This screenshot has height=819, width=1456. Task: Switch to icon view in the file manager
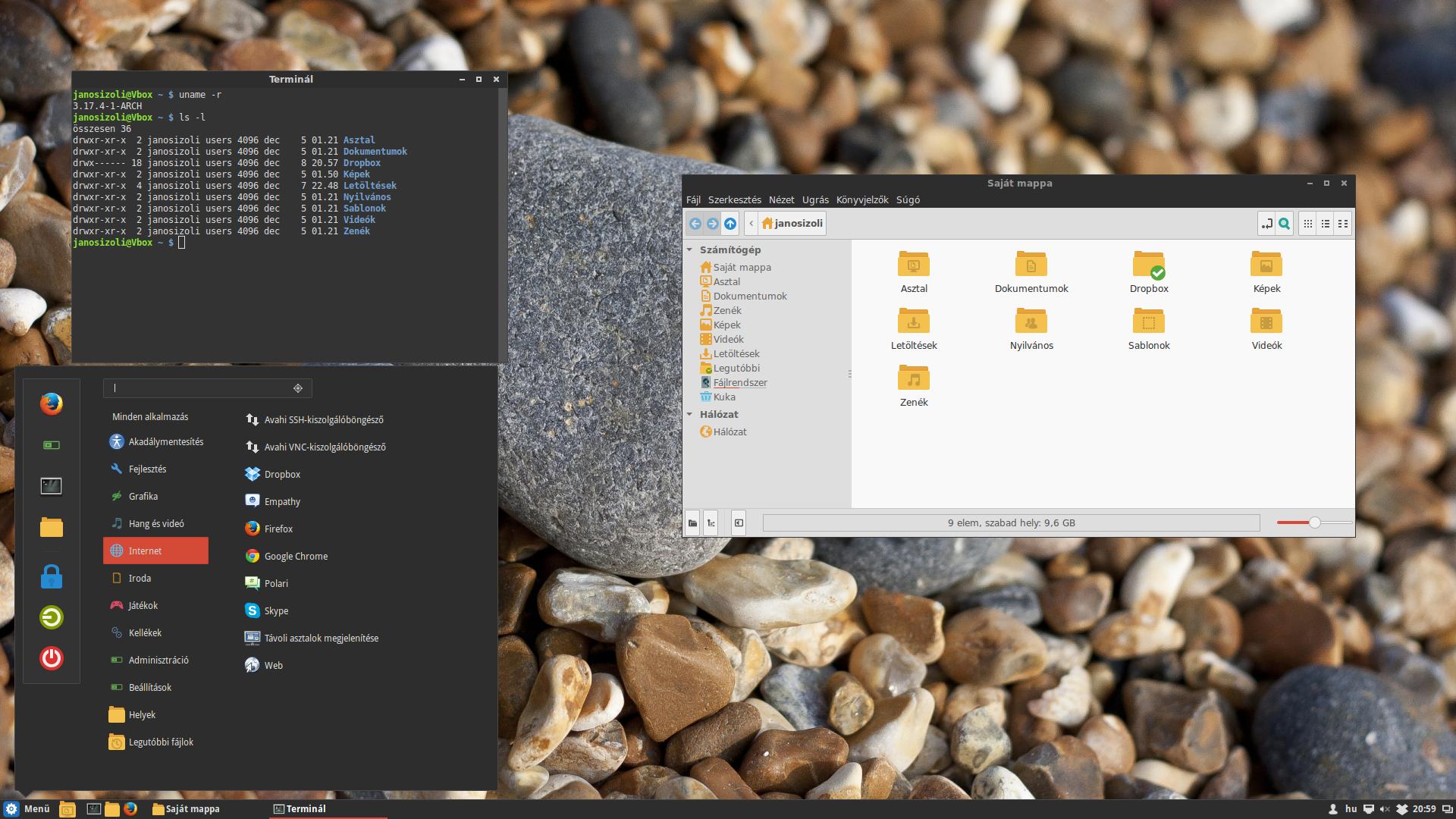click(1307, 224)
